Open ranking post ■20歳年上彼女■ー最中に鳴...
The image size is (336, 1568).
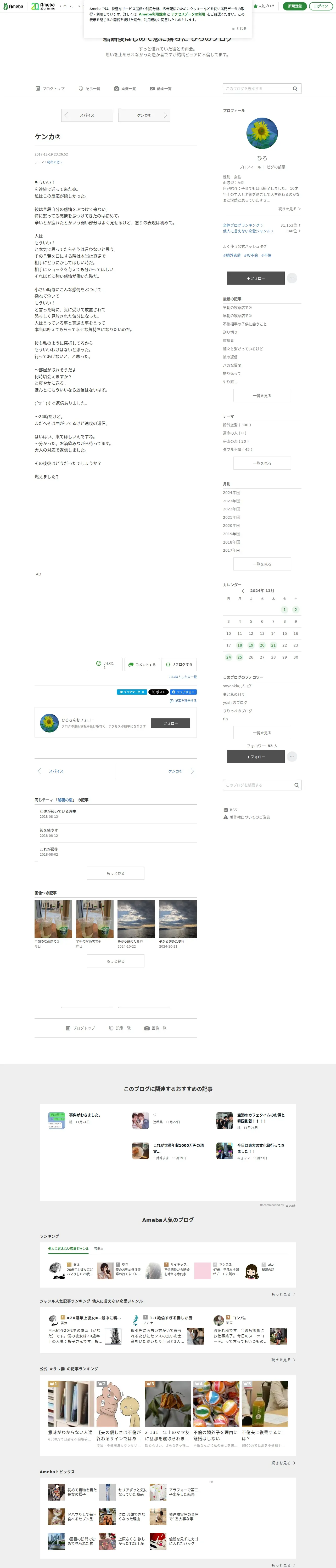pos(94,1318)
